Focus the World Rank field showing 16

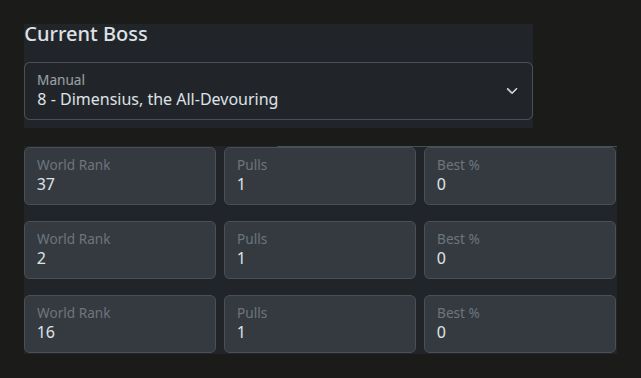120,324
